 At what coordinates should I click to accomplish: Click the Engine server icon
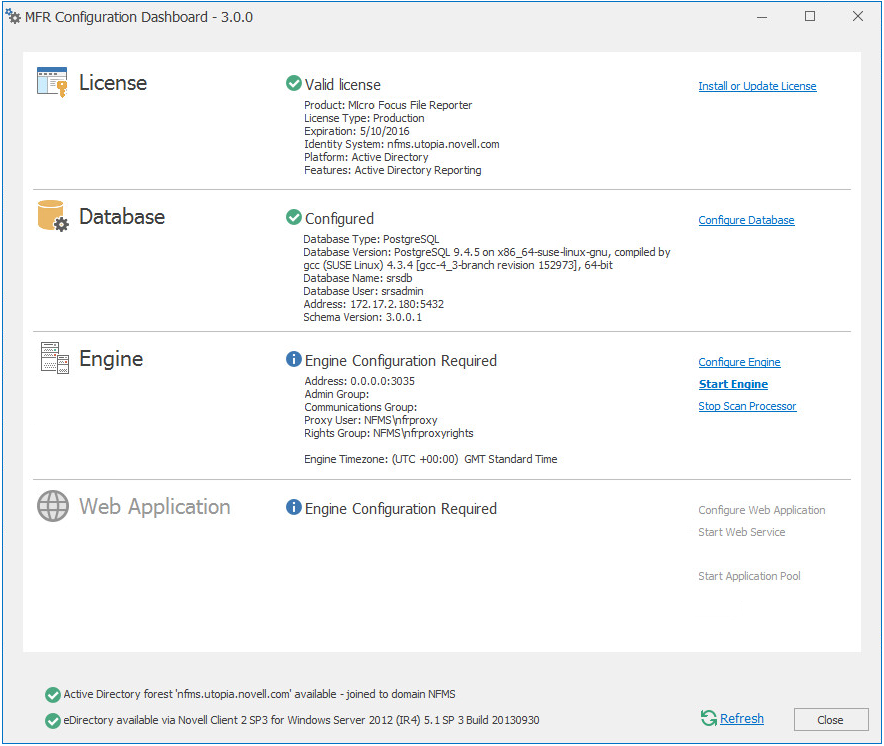(x=54, y=358)
